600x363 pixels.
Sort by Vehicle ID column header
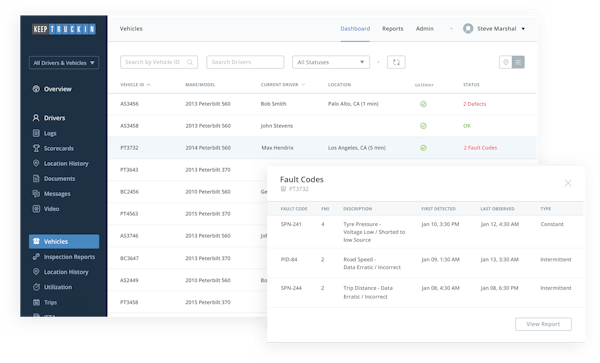tap(135, 85)
